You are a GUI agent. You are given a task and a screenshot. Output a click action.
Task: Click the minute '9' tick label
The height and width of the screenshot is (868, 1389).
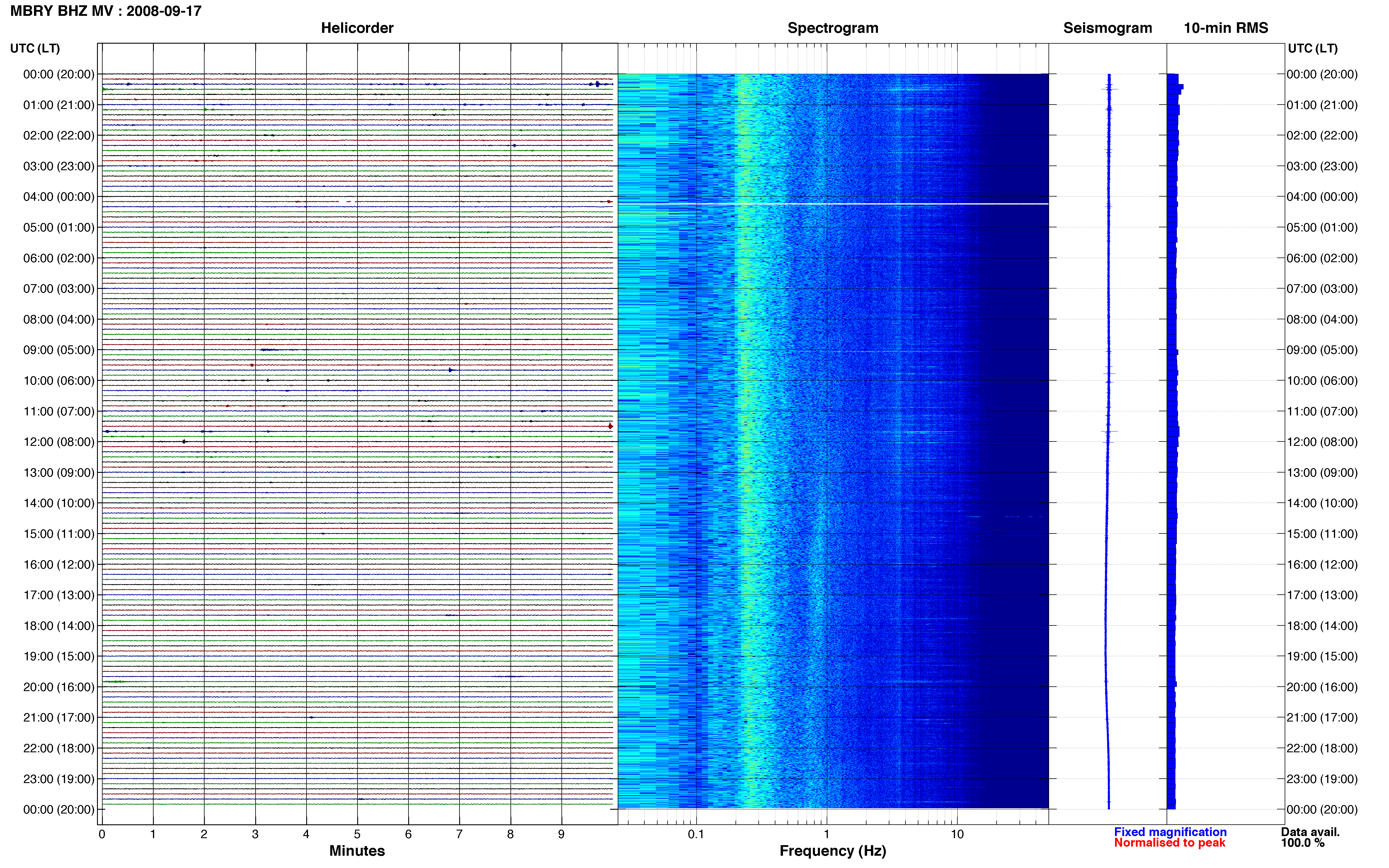click(x=561, y=834)
